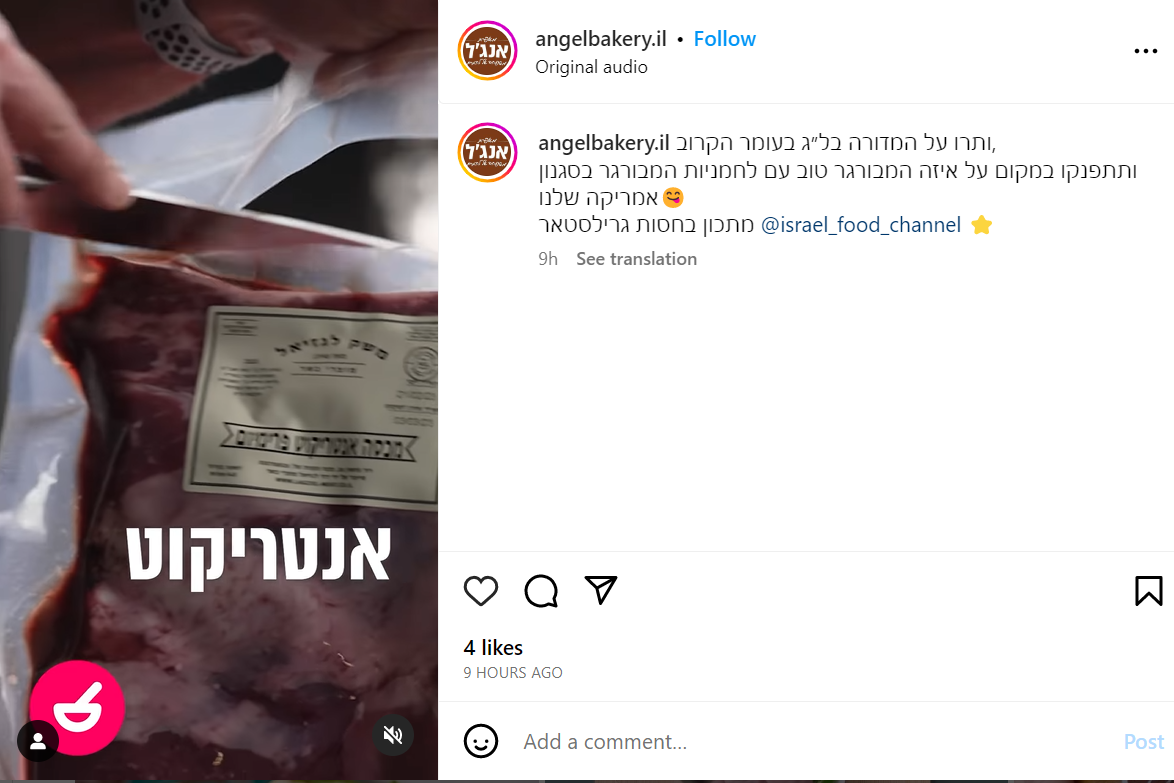Viewport: 1174px width, 783px height.
Task: Open the emoji picker smiley icon
Action: click(481, 741)
